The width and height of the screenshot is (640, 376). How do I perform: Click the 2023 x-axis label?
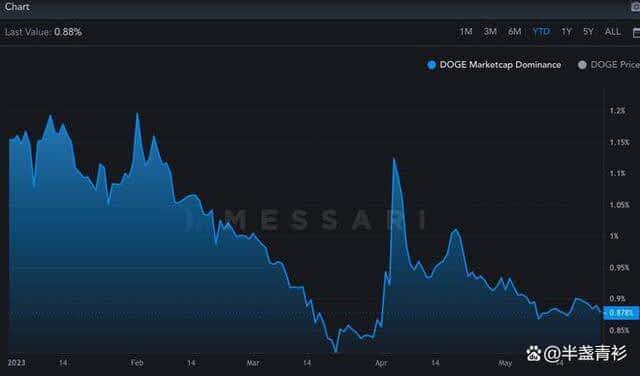[16, 363]
